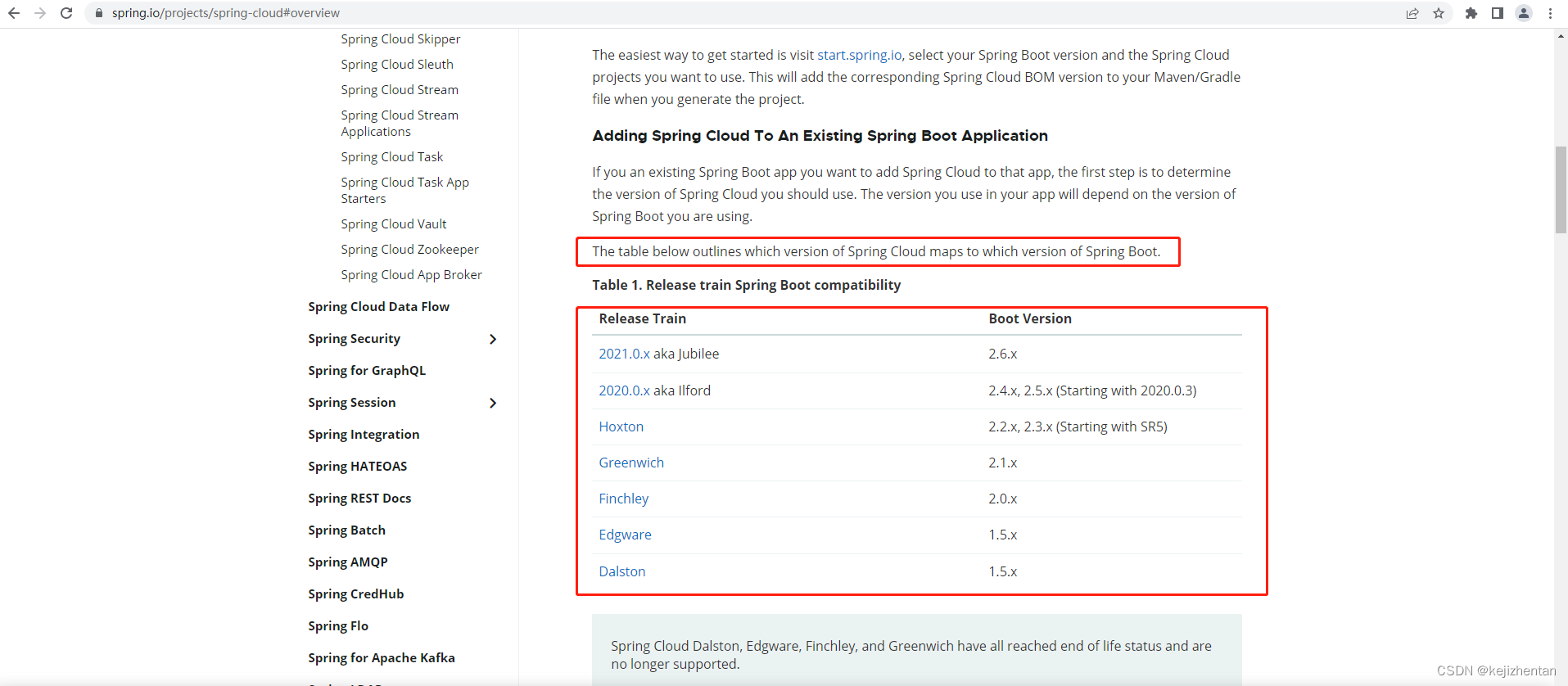Viewport: 1568px width, 686px height.
Task: Open Spring Cloud Sleuth sidebar link
Action: 397,65
